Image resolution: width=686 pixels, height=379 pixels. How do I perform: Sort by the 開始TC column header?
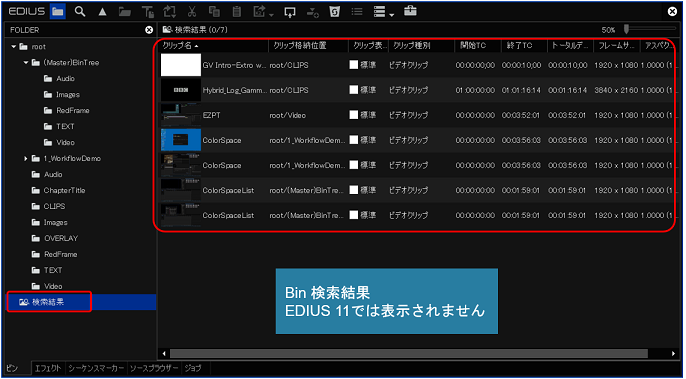coord(478,46)
